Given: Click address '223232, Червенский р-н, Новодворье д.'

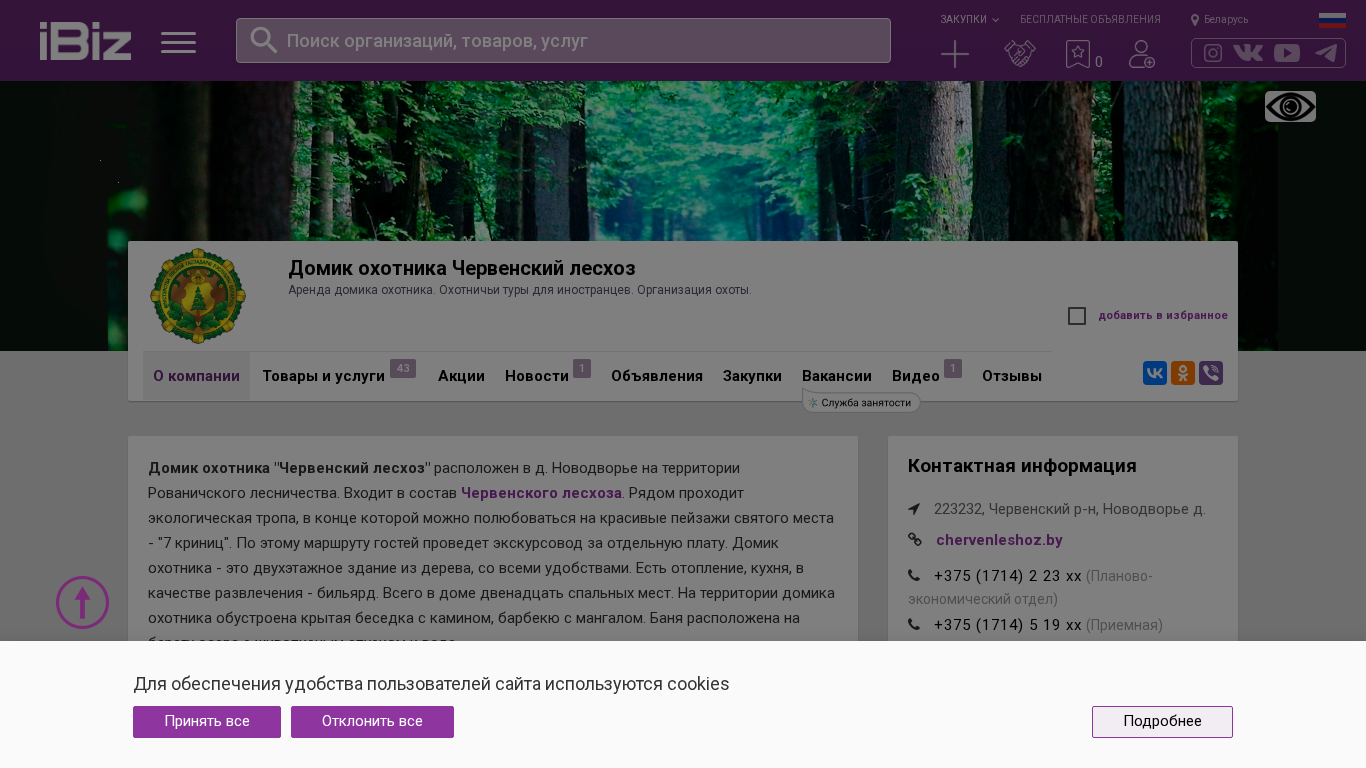Looking at the screenshot, I should click(x=1070, y=509).
